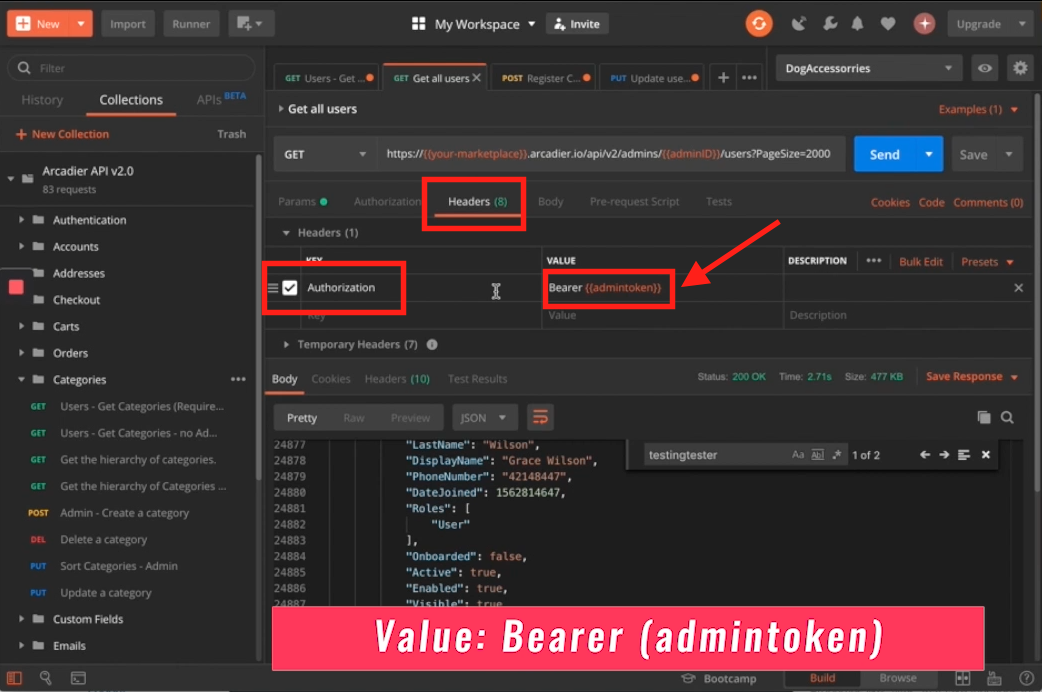Switch to two-pane layout icon
1042x692 pixels.
click(x=962, y=678)
